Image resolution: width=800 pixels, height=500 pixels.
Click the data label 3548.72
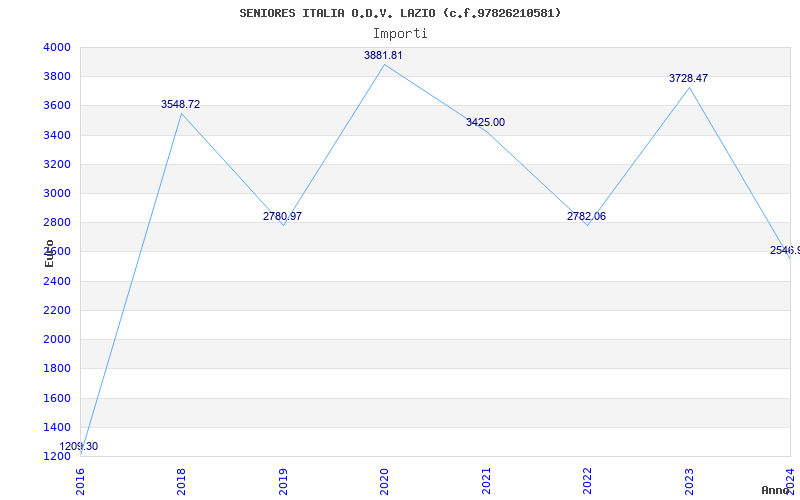[181, 105]
